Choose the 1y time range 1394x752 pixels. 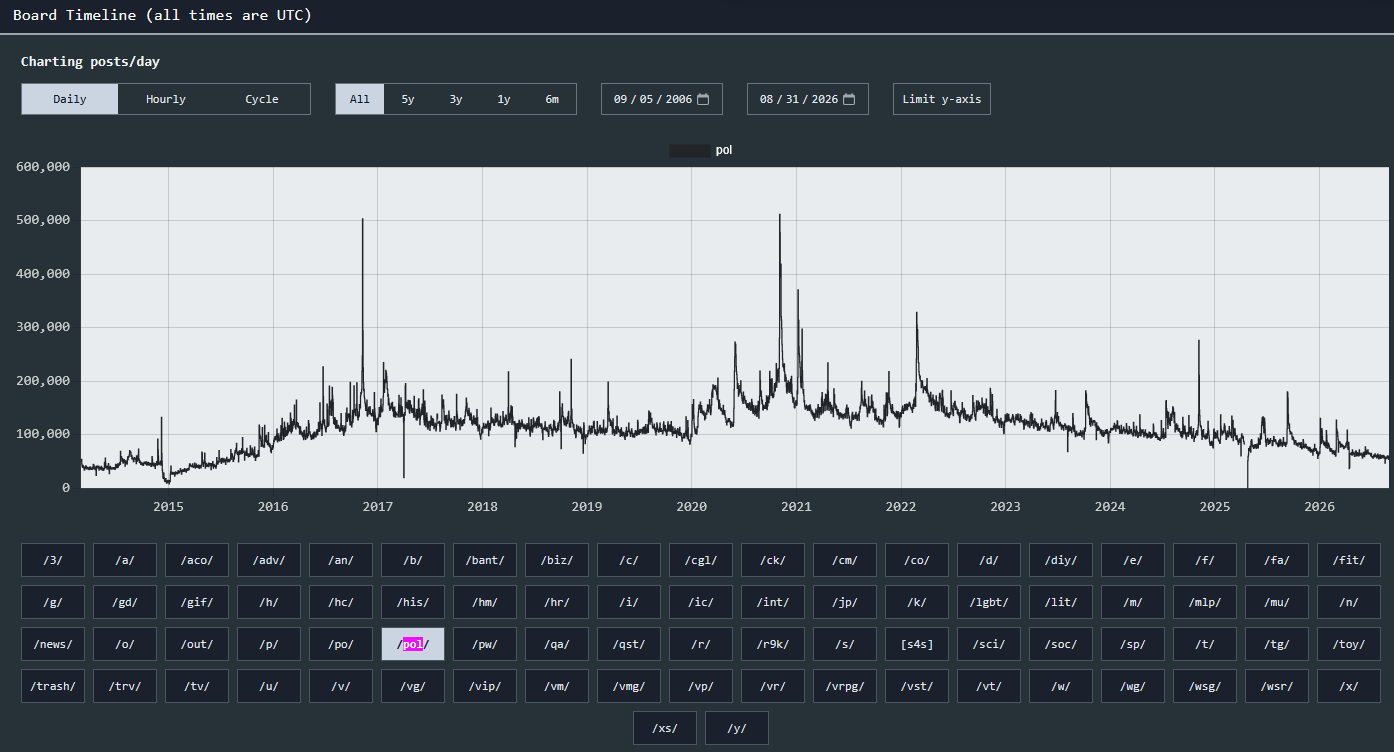(504, 99)
